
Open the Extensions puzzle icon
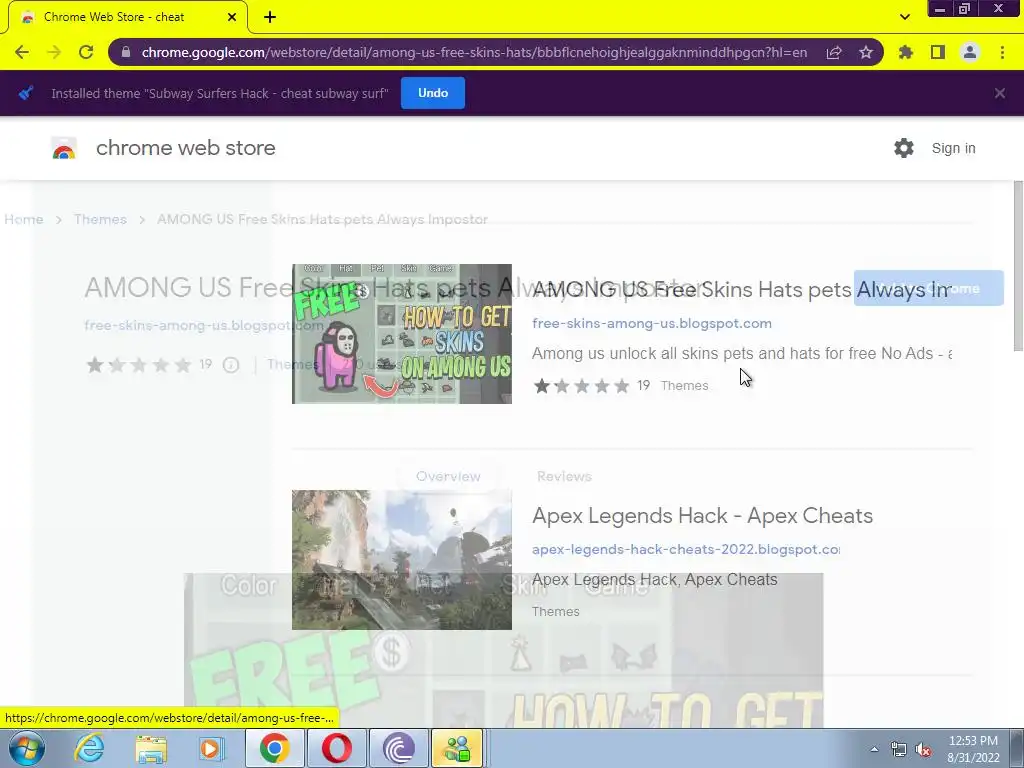click(906, 52)
